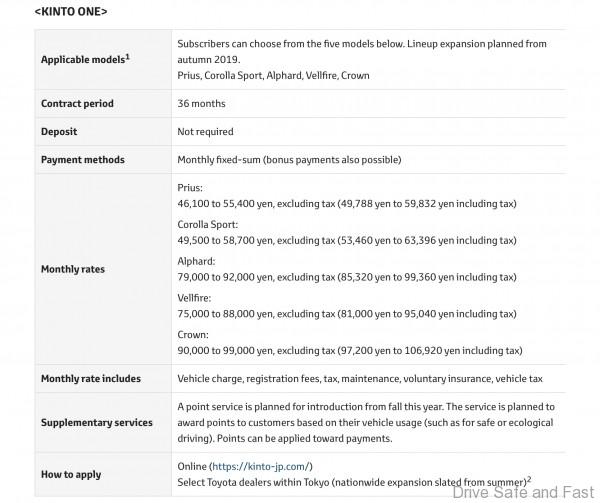
Task: Select the Supplementary services row label
Action: click(95, 422)
